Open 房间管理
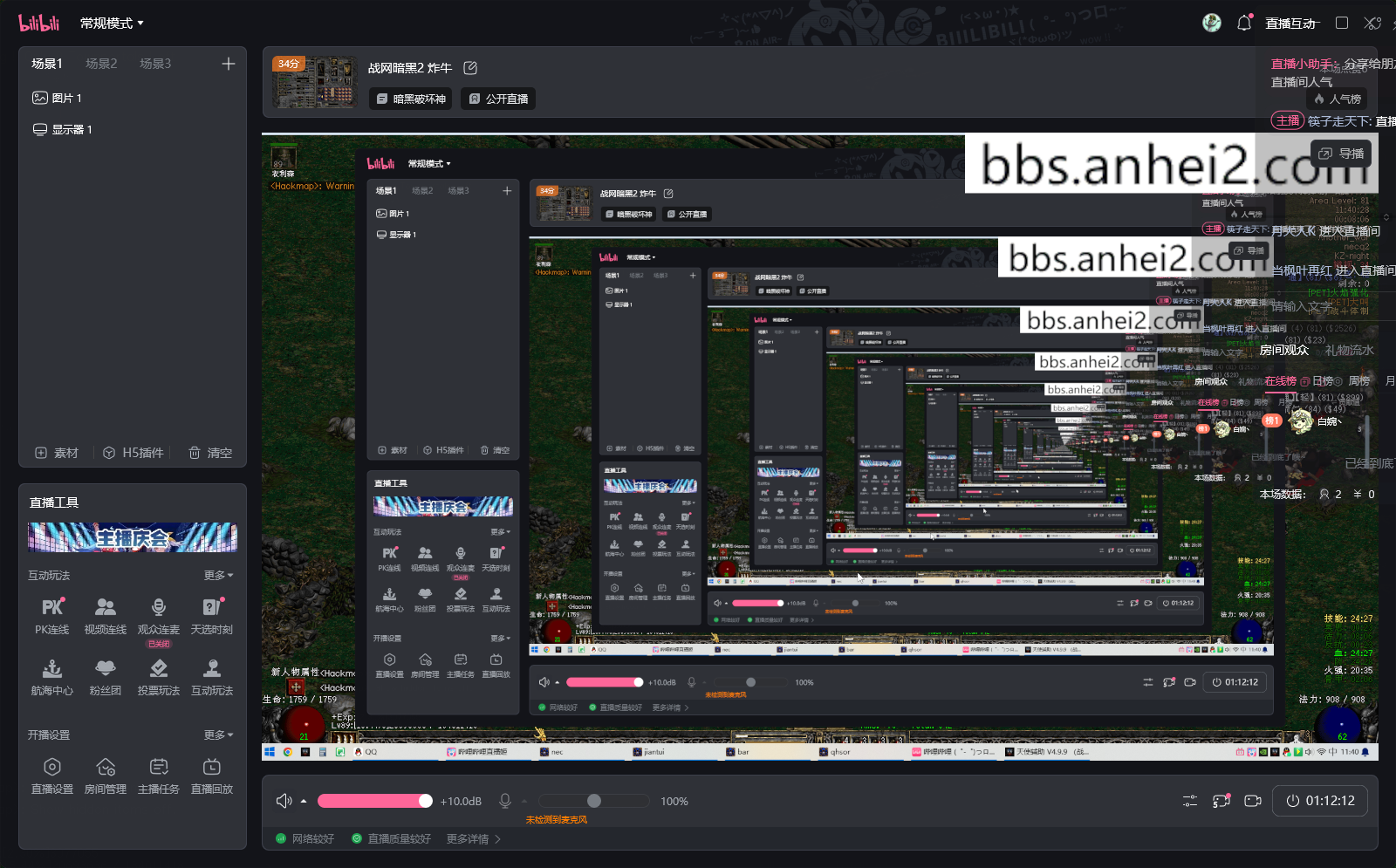The height and width of the screenshot is (868, 1396). coord(106,776)
